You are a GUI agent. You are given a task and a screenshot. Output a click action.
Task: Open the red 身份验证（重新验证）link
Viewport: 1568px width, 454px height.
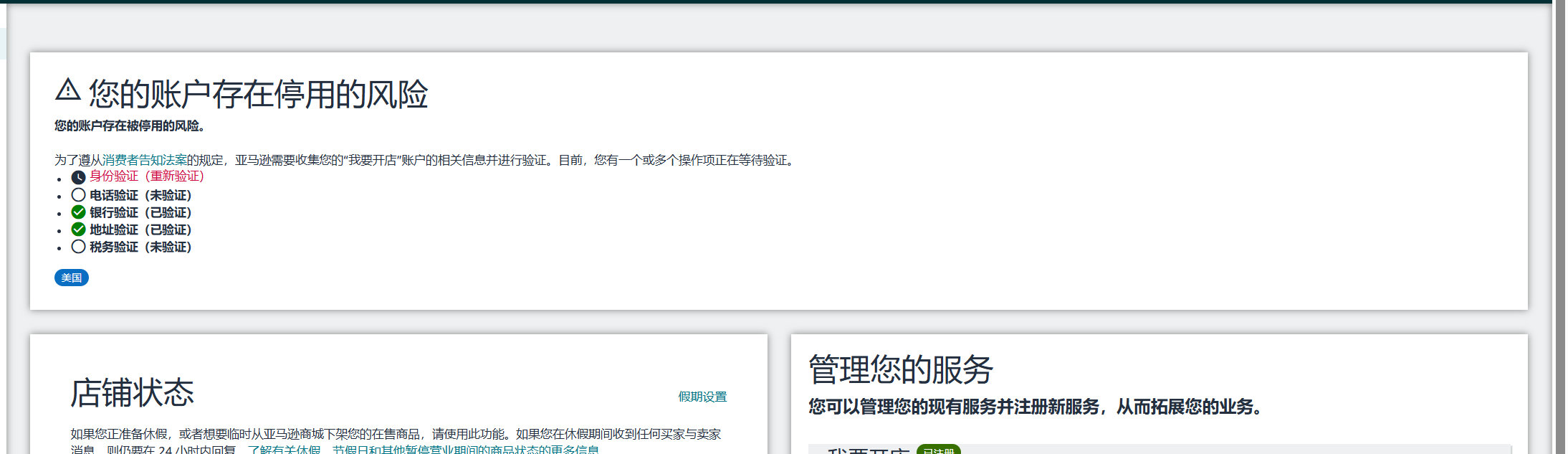[x=147, y=176]
